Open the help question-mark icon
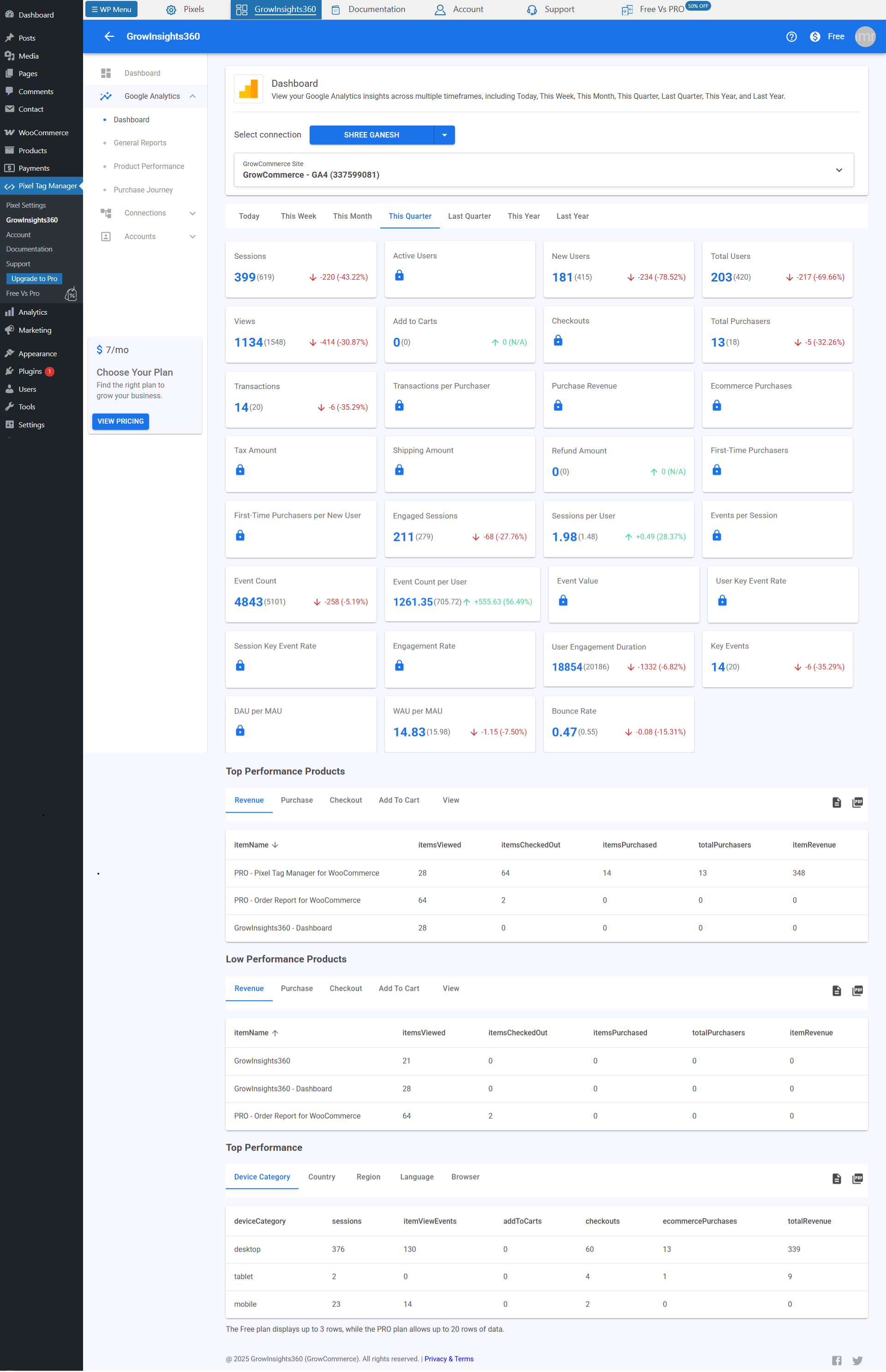The image size is (886, 1372). (791, 36)
